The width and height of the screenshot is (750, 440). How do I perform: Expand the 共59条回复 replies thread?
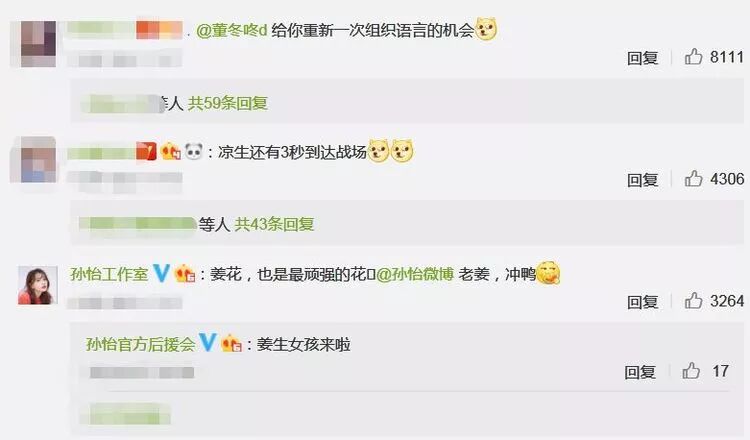pyautogui.click(x=228, y=103)
